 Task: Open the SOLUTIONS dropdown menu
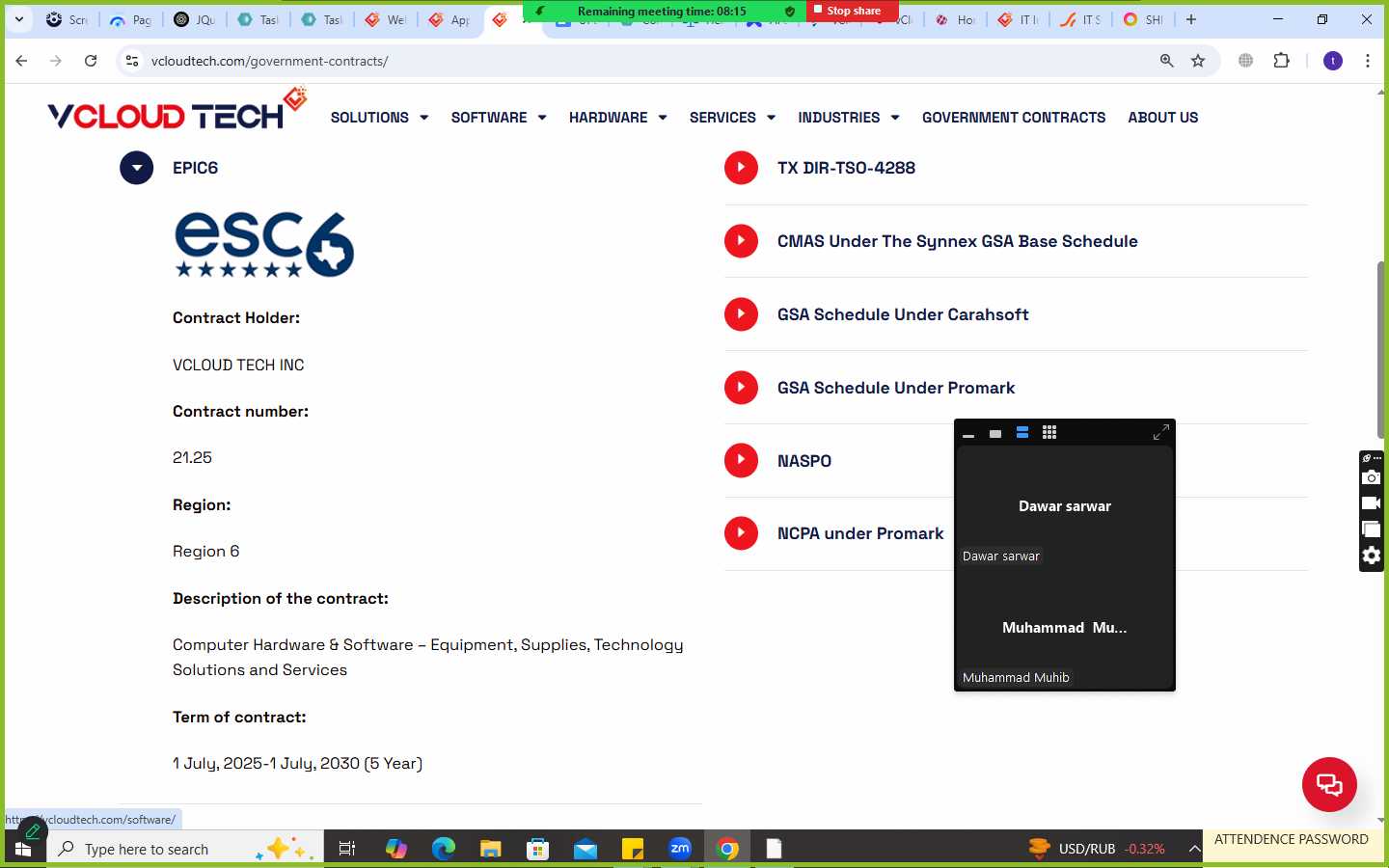tap(379, 118)
